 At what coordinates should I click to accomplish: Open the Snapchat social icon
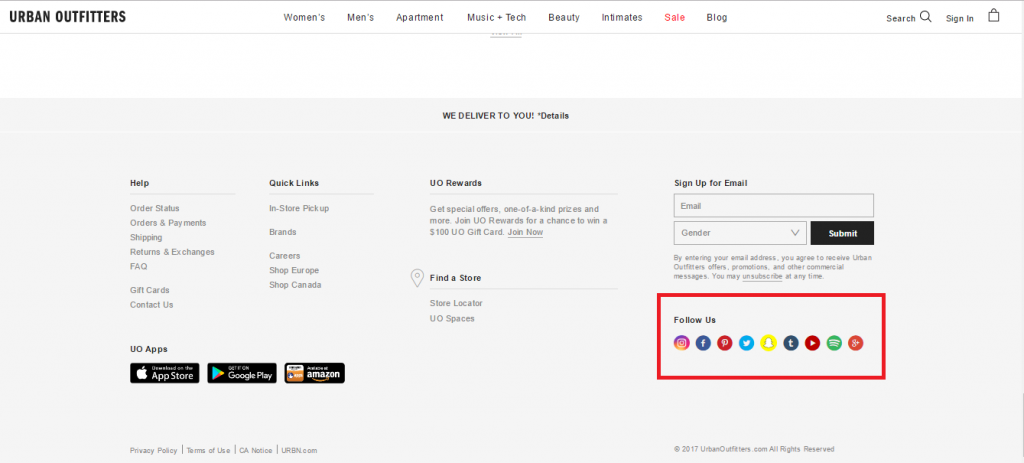(x=769, y=343)
